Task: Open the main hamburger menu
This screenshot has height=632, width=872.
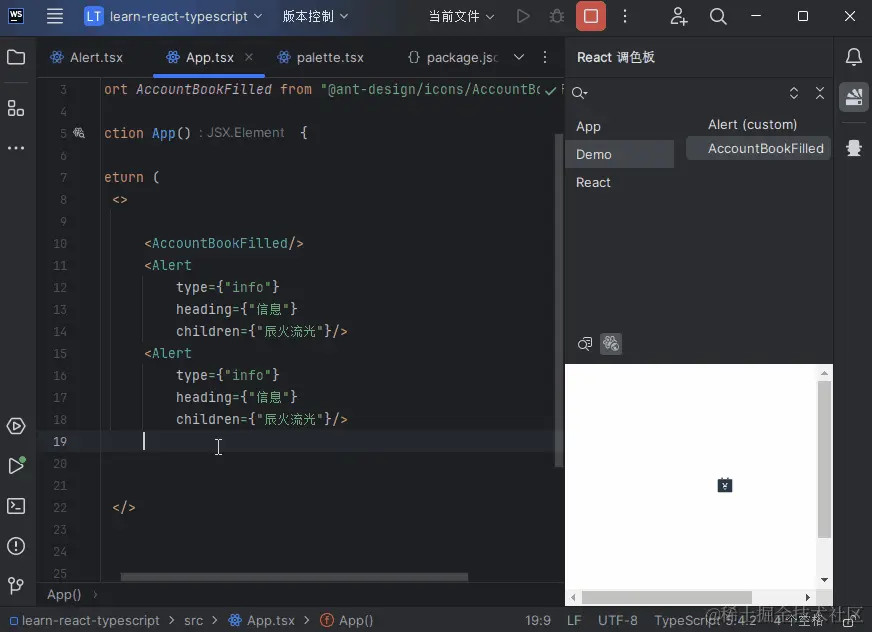Action: point(54,16)
